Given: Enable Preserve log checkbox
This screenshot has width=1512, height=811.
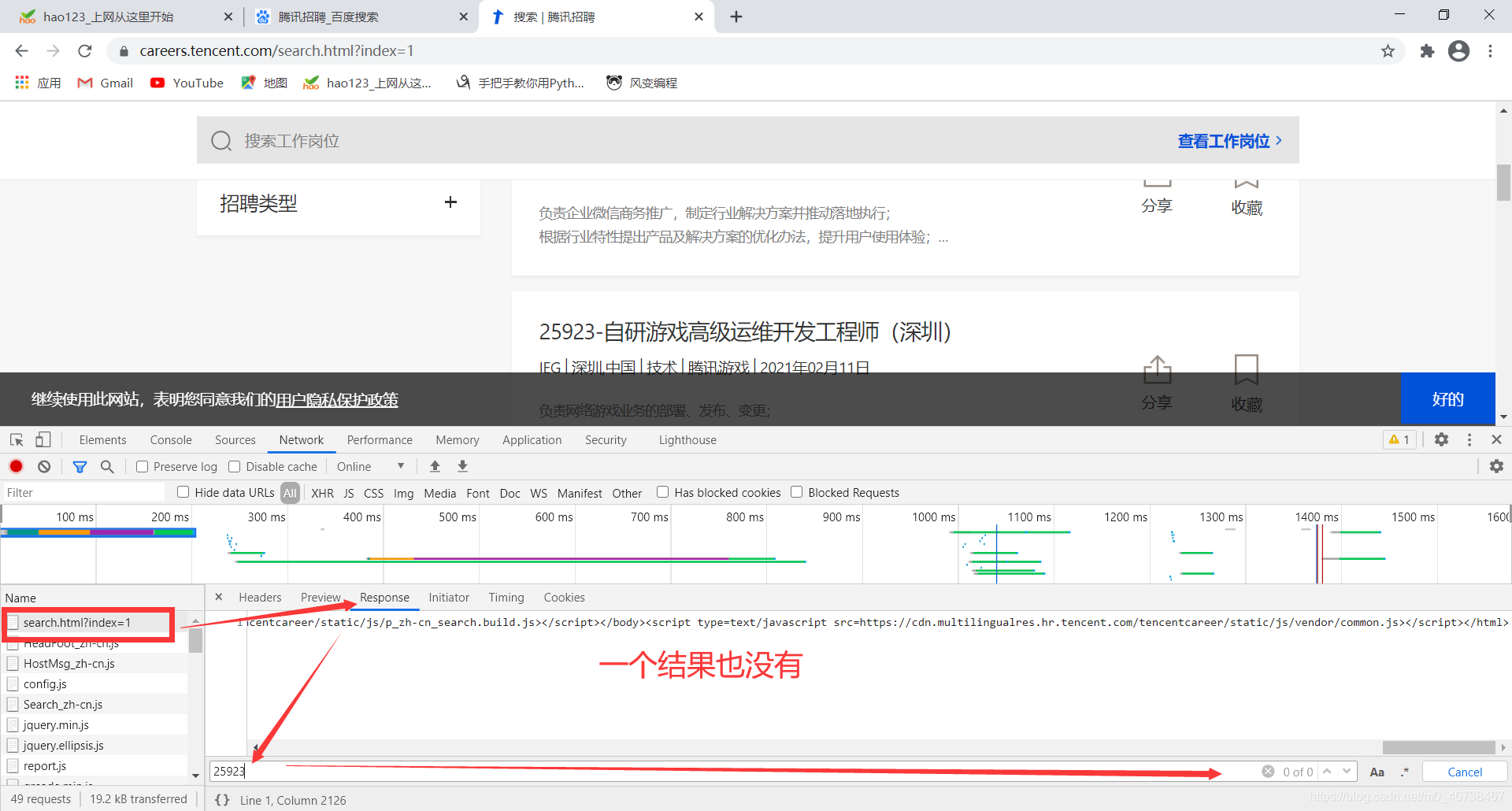Looking at the screenshot, I should pyautogui.click(x=143, y=467).
